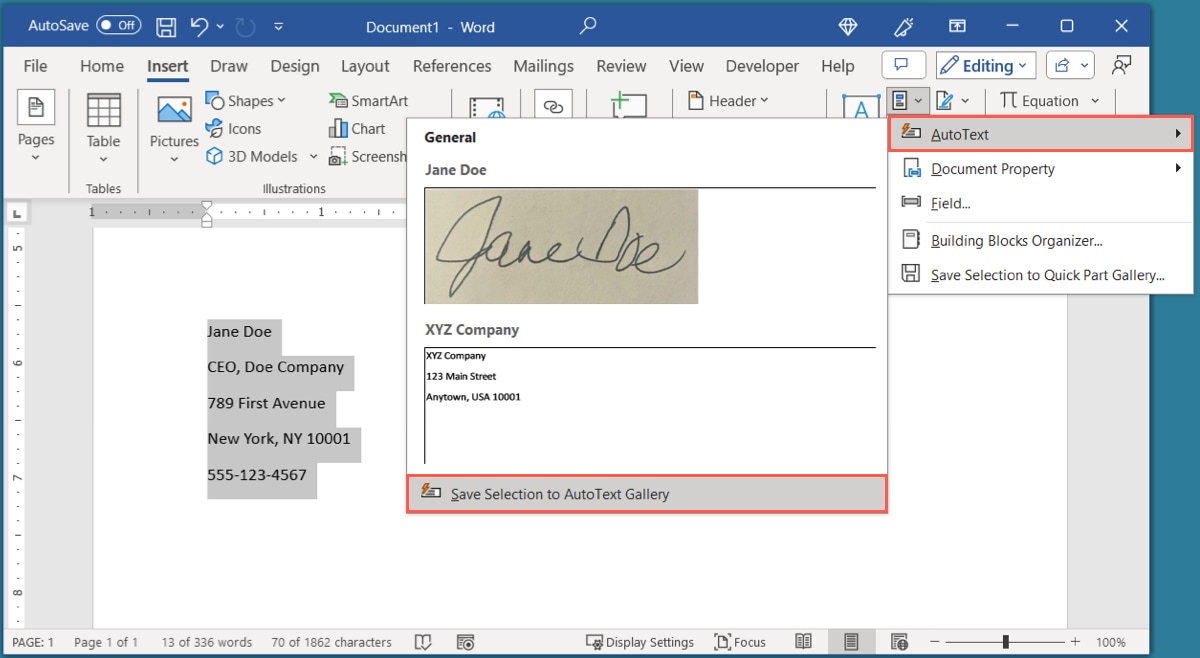Click the spelling check status bar icon
The height and width of the screenshot is (658, 1200).
[x=423, y=642]
